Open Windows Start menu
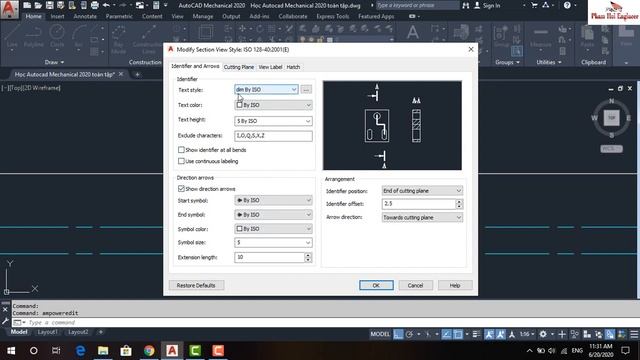Screen dimensions: 640x360 click(11, 351)
